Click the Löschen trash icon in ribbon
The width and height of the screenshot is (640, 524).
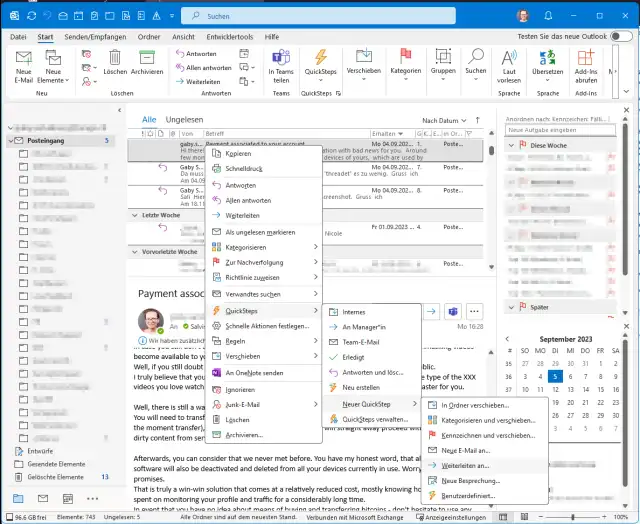[115, 58]
